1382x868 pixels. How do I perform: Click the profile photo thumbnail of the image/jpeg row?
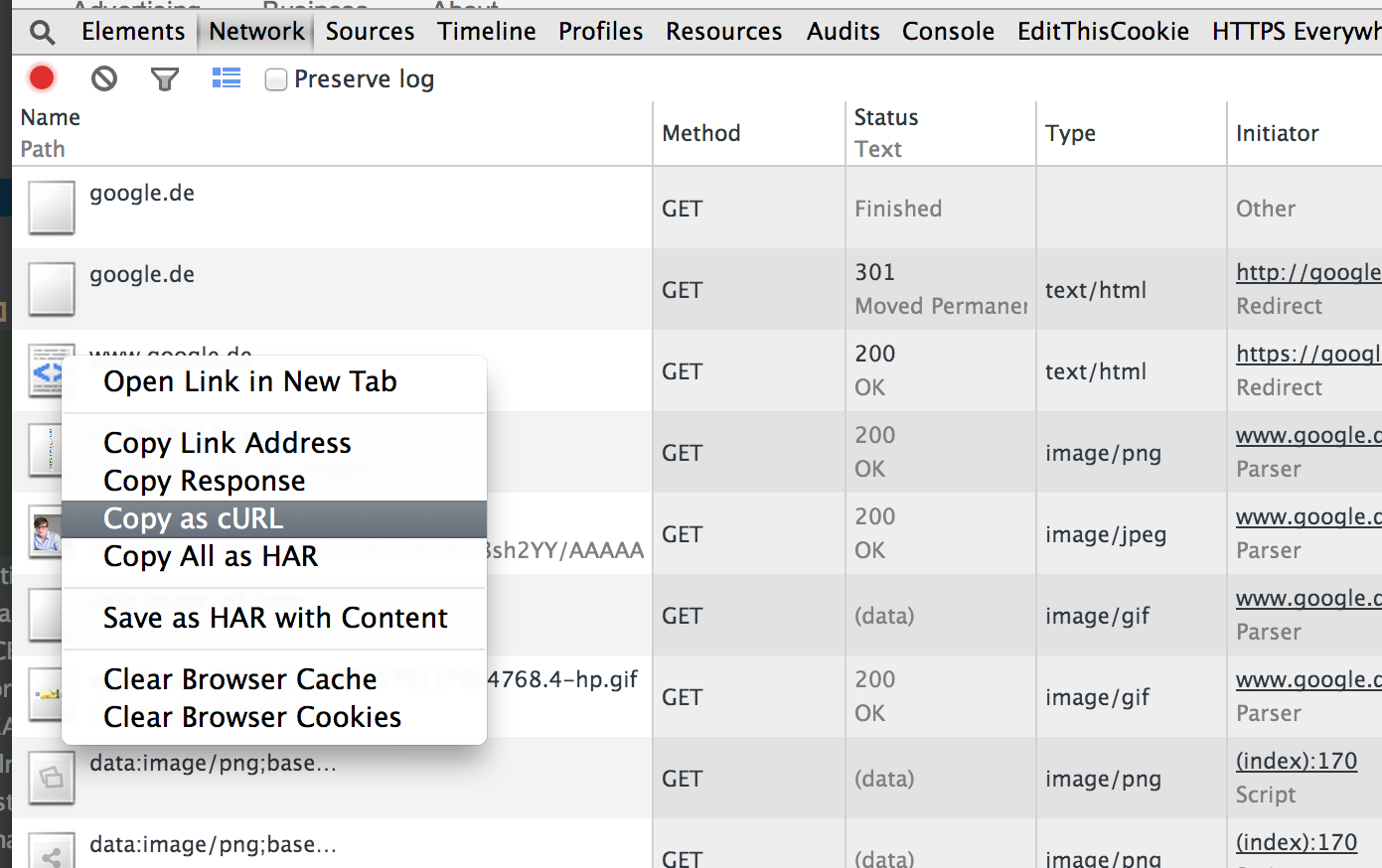47,533
